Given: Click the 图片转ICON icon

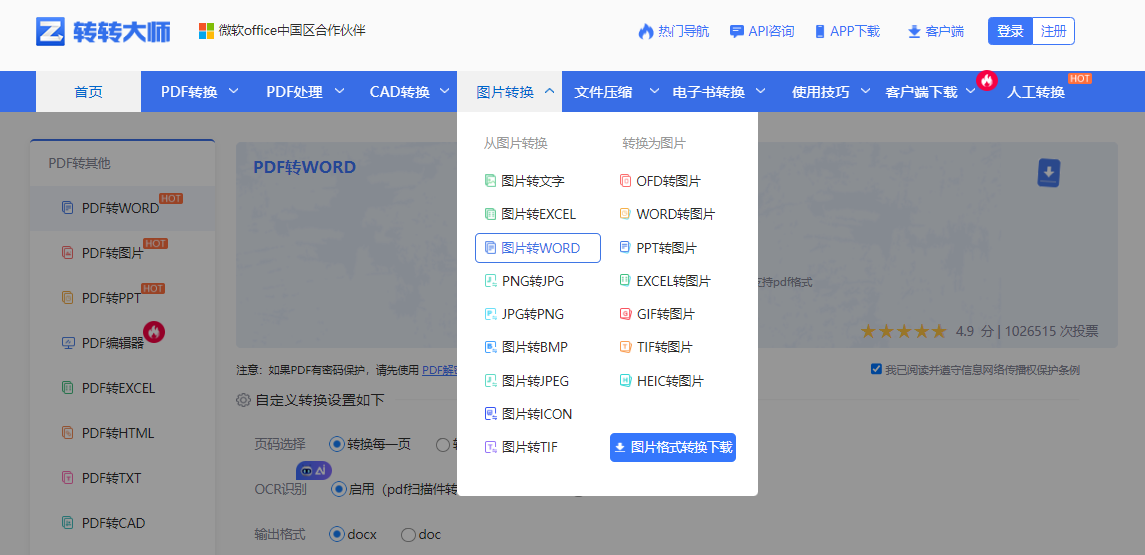Looking at the screenshot, I should pyautogui.click(x=491, y=414).
